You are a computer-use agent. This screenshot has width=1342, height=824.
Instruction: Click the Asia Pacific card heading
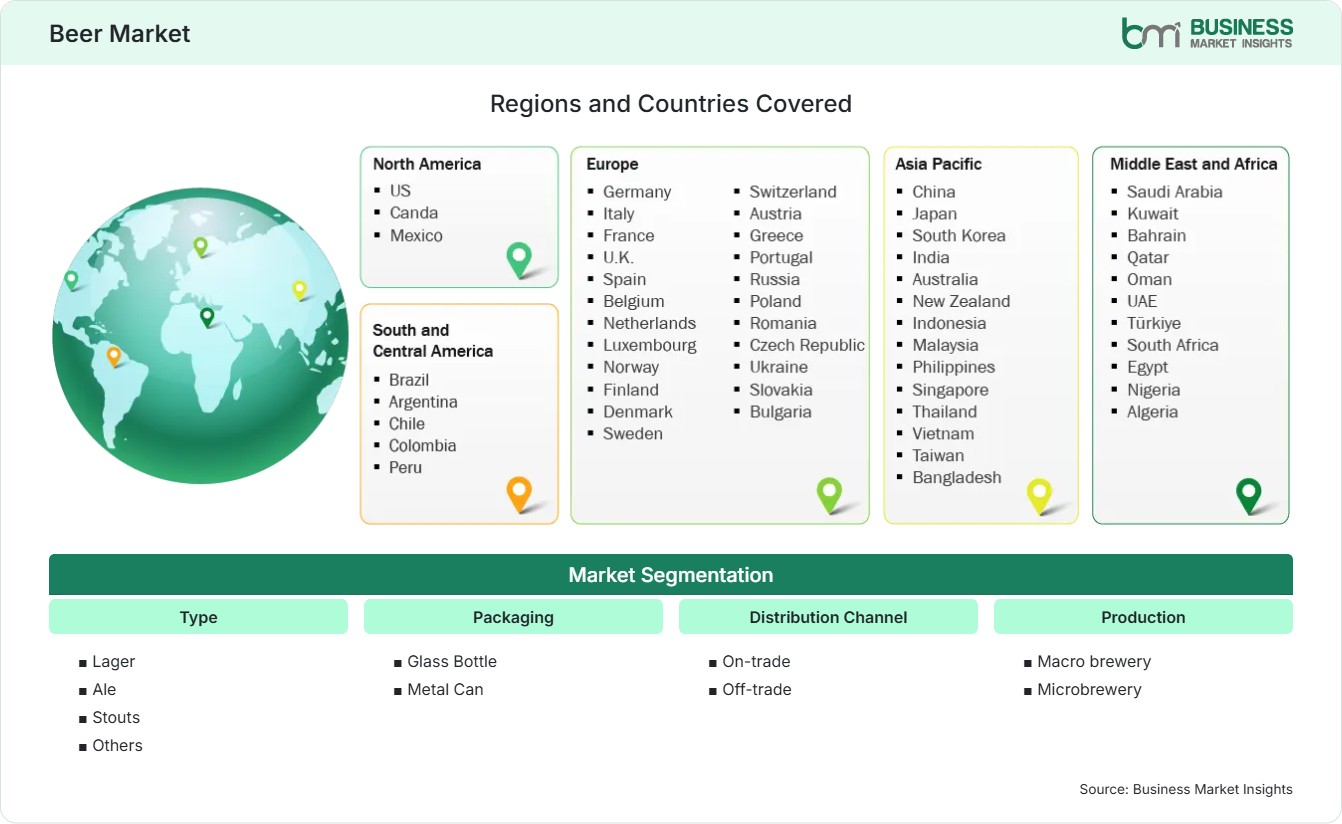tap(939, 164)
